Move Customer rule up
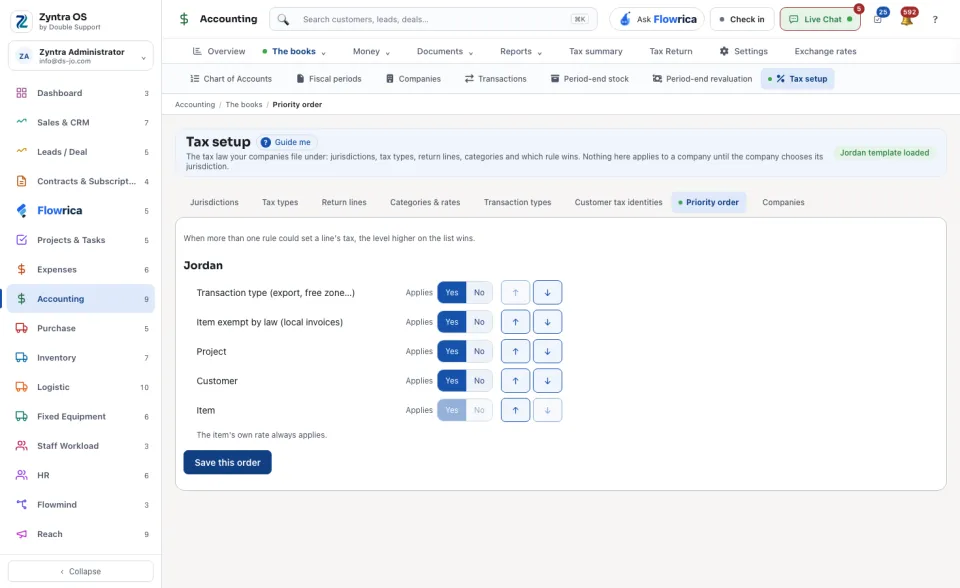Screen dimensions: 960x588 tap(516, 381)
